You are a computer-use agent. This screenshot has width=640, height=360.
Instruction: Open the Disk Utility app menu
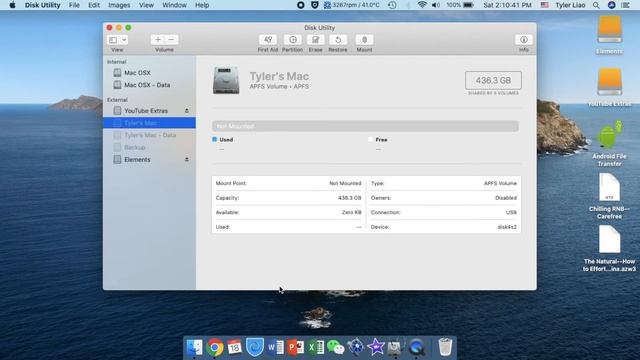point(42,5)
